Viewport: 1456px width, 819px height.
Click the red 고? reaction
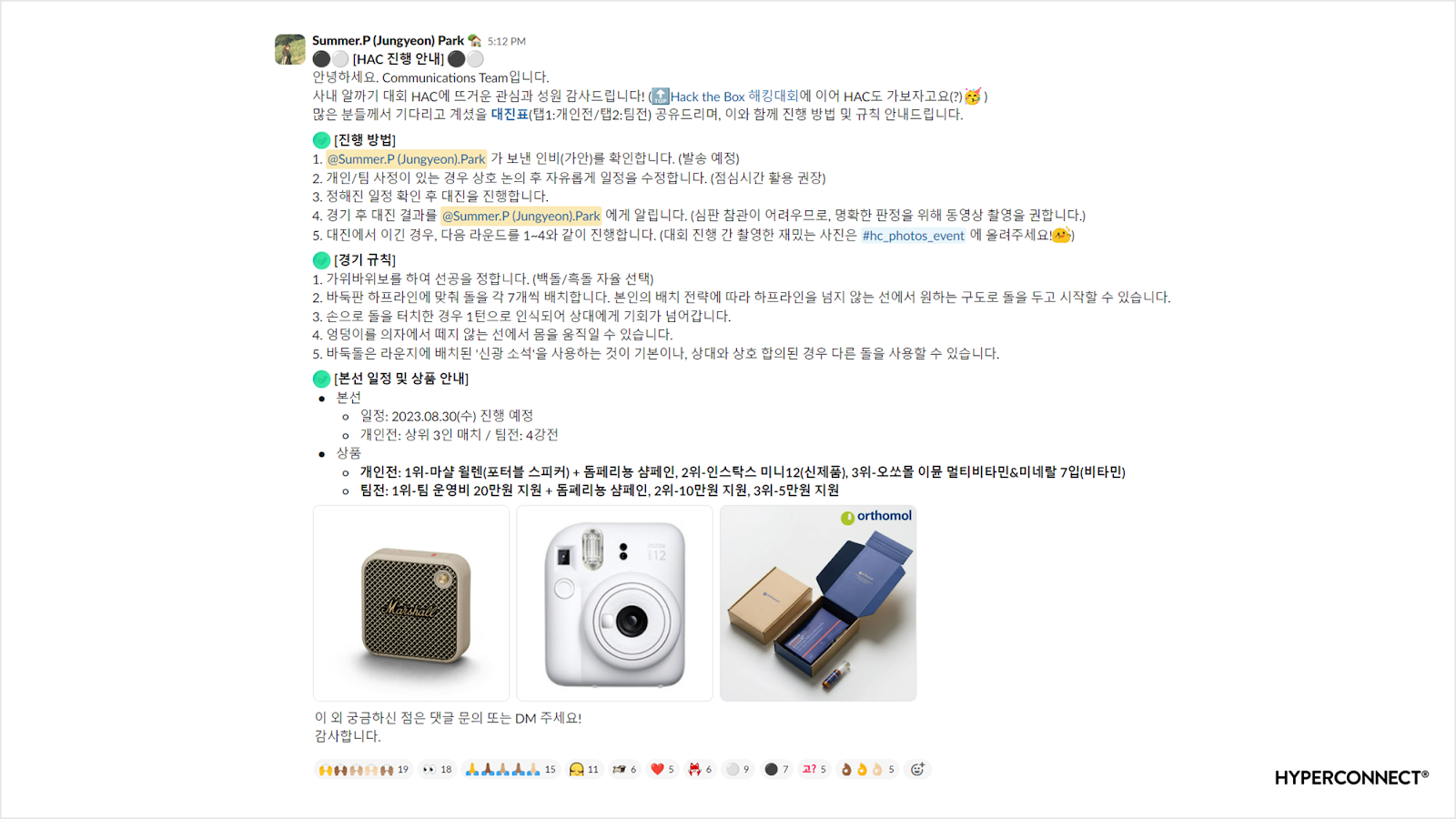pos(814,770)
